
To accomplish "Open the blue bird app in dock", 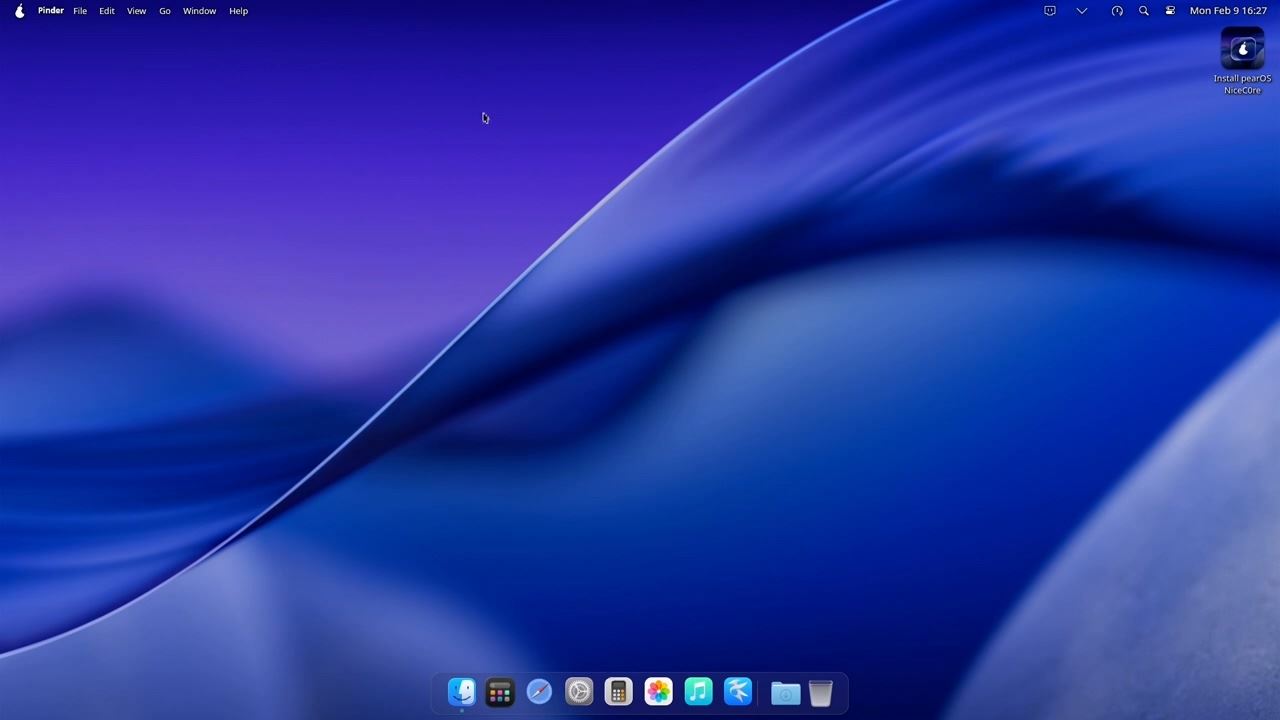I will click(738, 692).
